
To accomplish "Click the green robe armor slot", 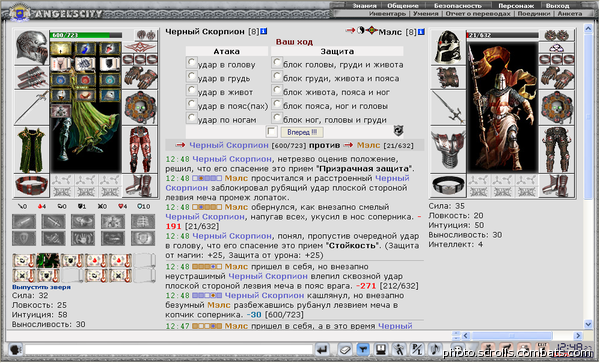I will [32, 150].
